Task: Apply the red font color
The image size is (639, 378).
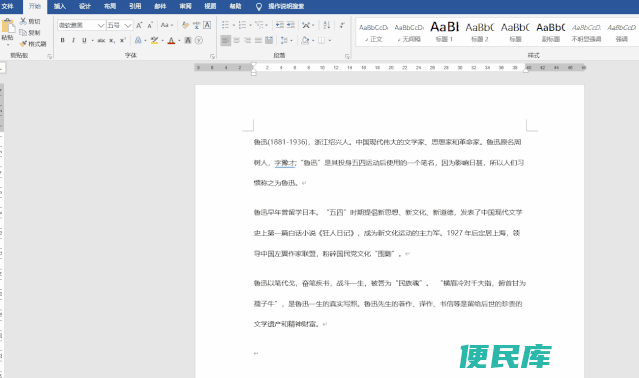Action: point(171,40)
